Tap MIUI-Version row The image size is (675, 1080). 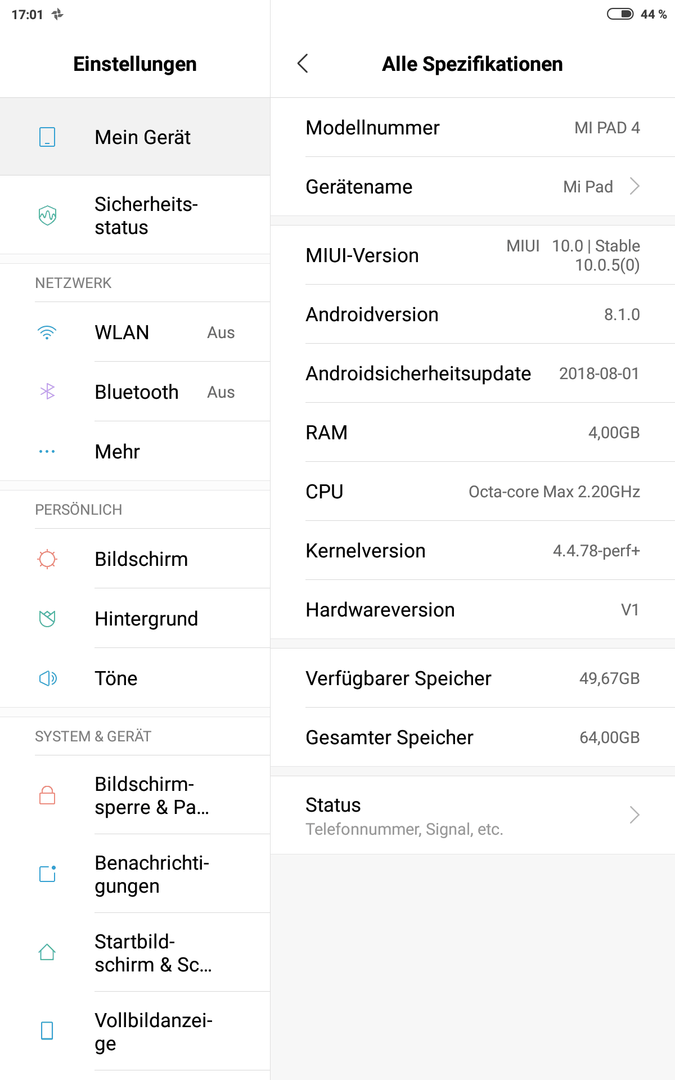472,255
